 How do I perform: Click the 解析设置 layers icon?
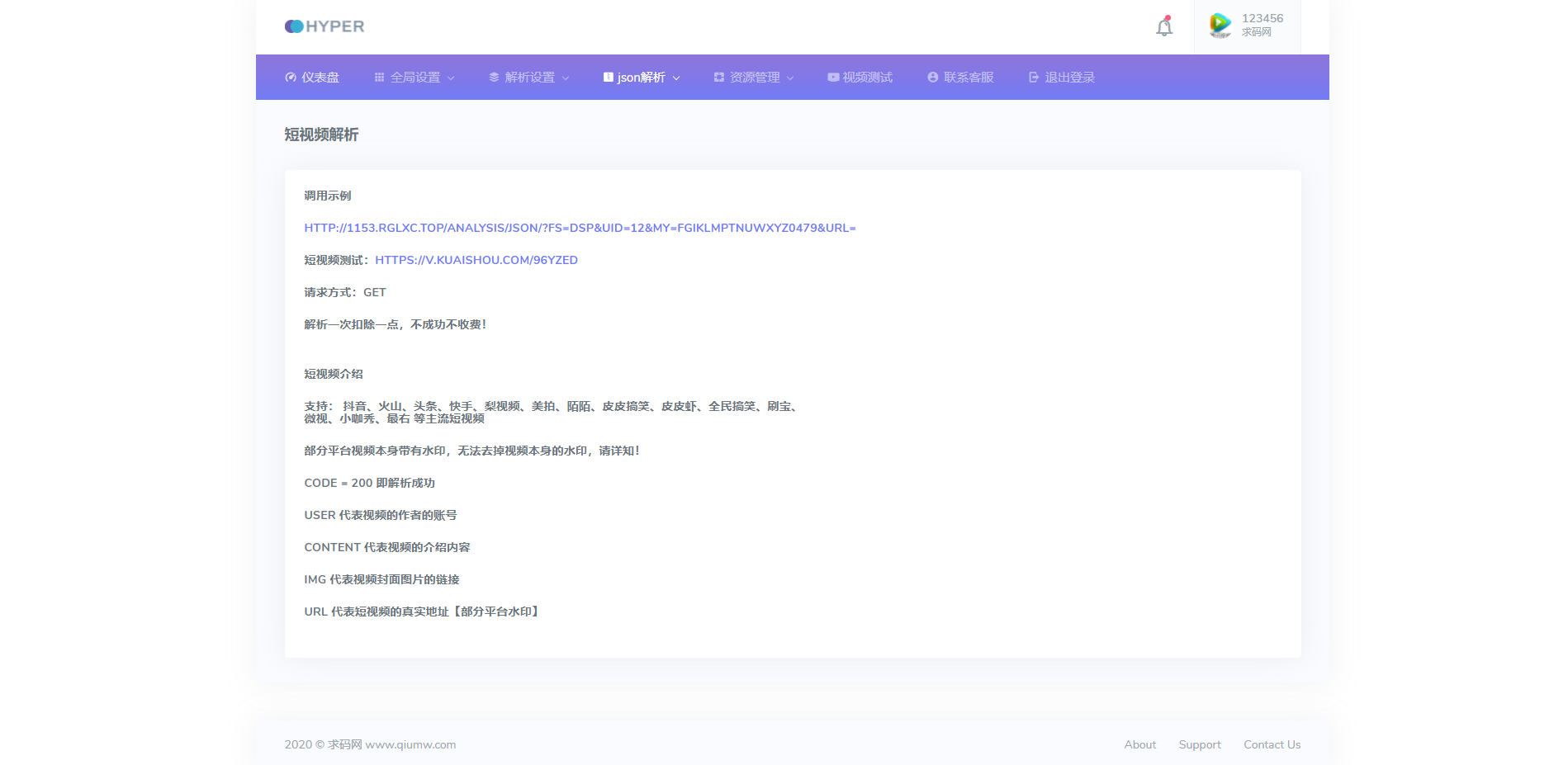click(x=494, y=78)
